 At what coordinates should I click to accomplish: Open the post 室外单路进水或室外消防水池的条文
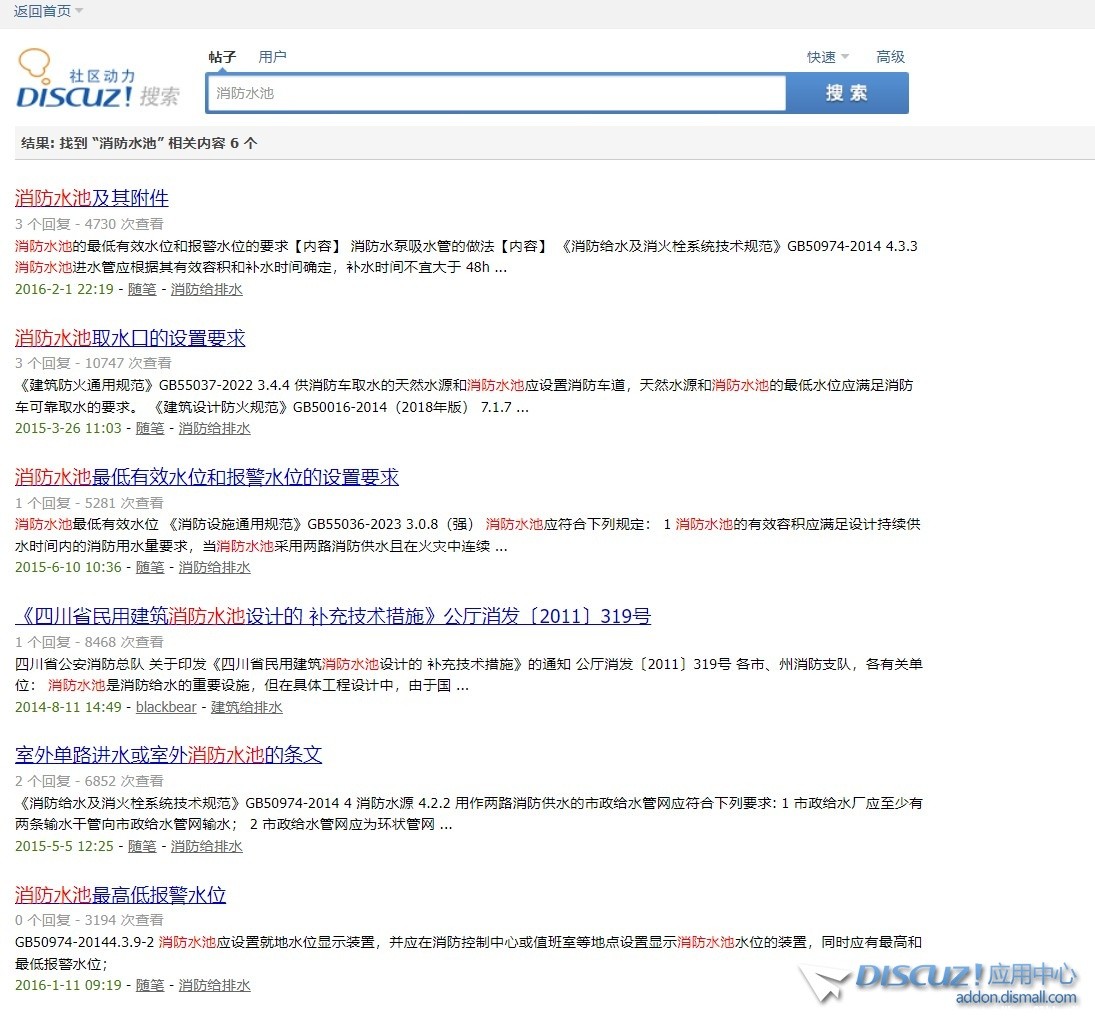(x=169, y=755)
